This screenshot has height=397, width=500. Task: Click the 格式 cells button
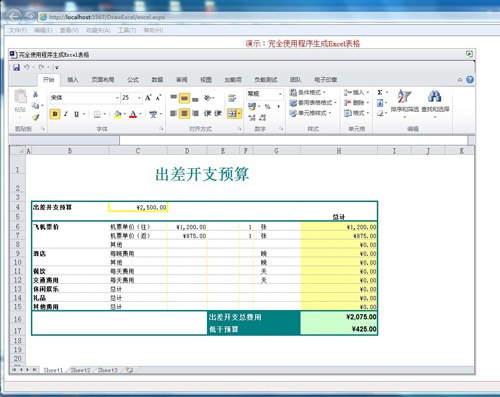[x=357, y=113]
